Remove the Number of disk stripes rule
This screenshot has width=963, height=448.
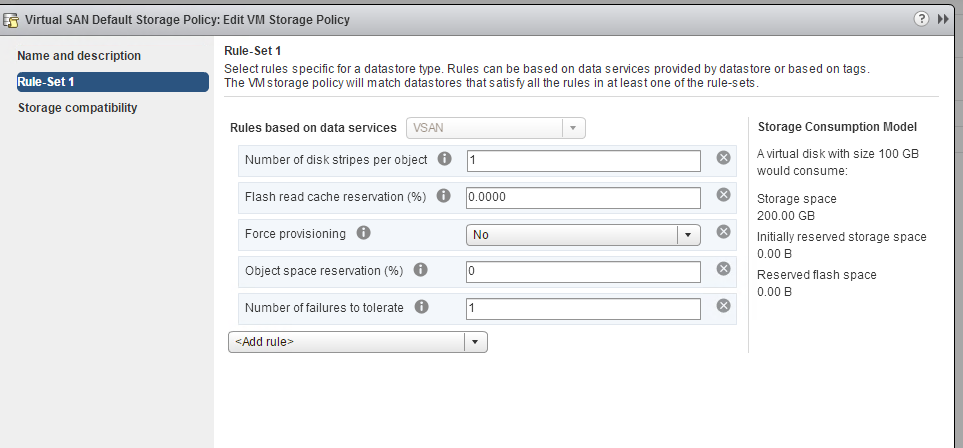click(723, 158)
